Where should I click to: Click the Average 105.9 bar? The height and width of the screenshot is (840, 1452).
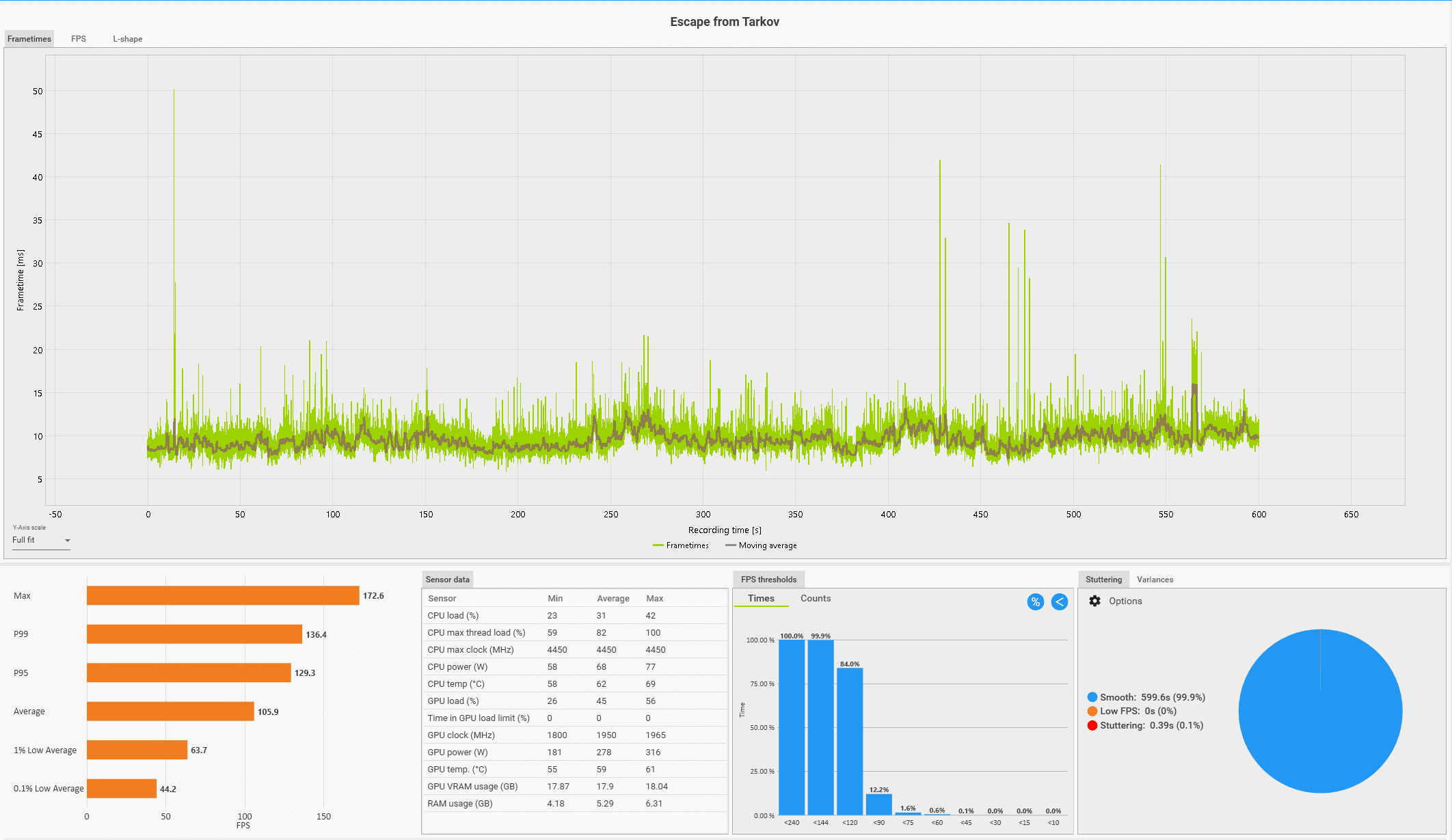coord(170,712)
